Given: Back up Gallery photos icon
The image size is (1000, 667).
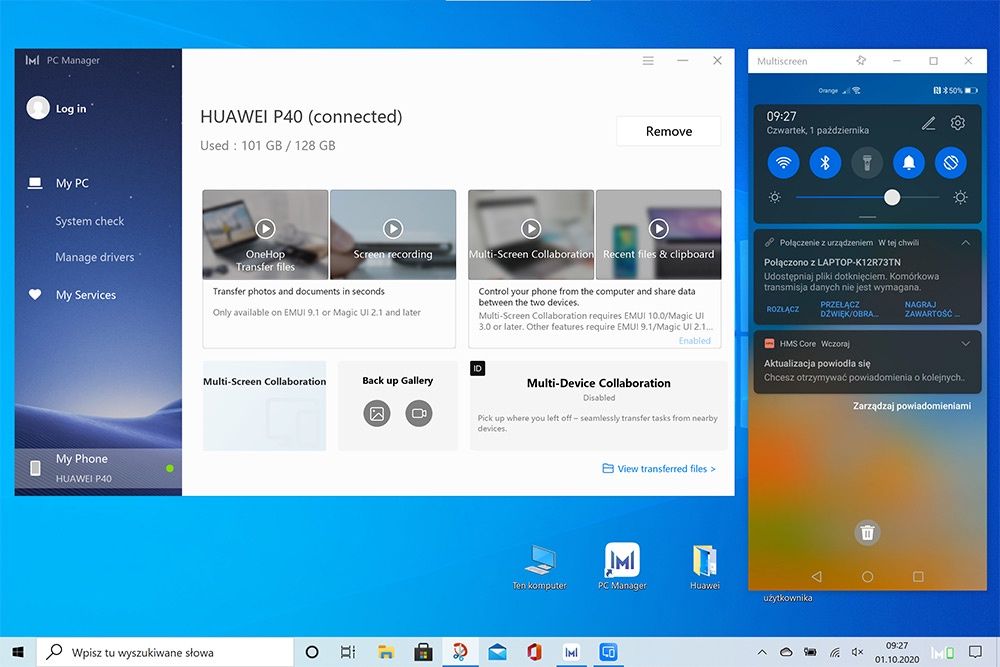Looking at the screenshot, I should (377, 414).
